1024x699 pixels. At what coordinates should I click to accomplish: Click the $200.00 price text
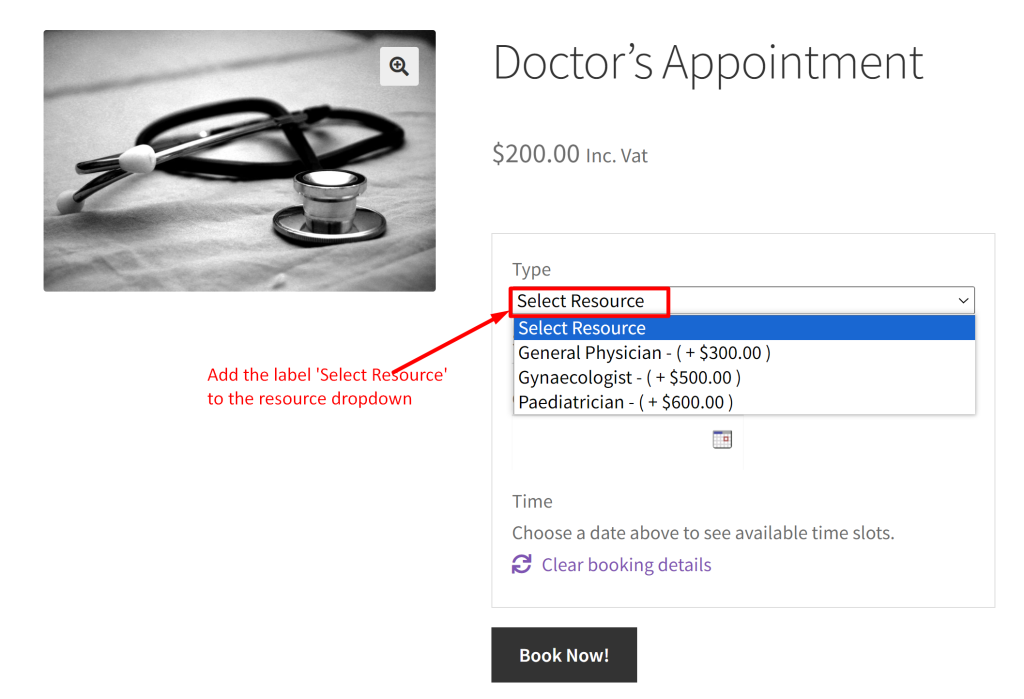535,155
